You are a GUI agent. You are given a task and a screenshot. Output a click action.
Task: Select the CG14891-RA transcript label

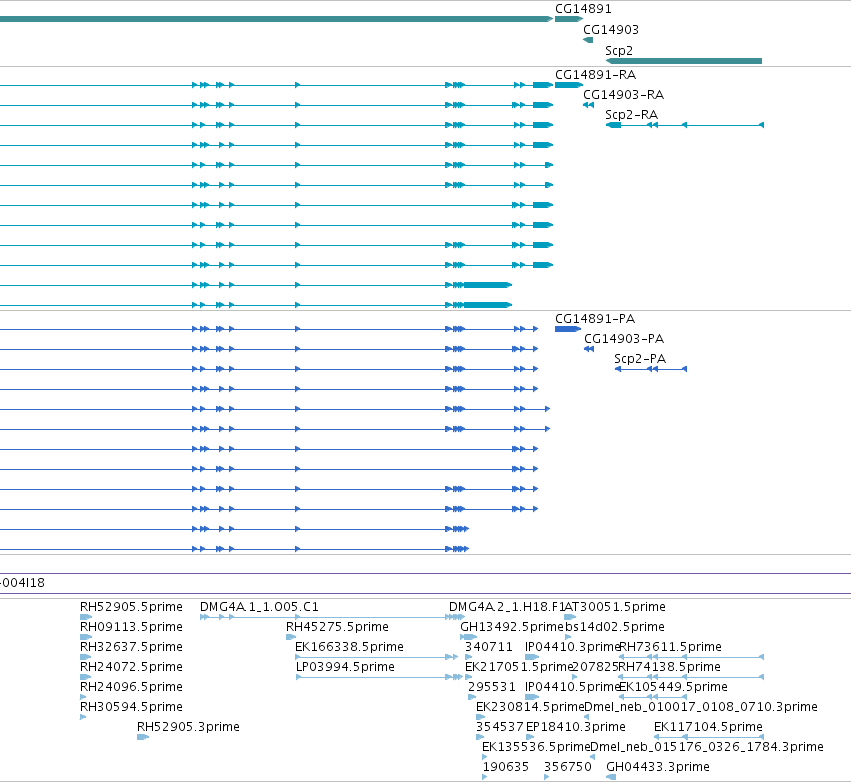pos(595,75)
